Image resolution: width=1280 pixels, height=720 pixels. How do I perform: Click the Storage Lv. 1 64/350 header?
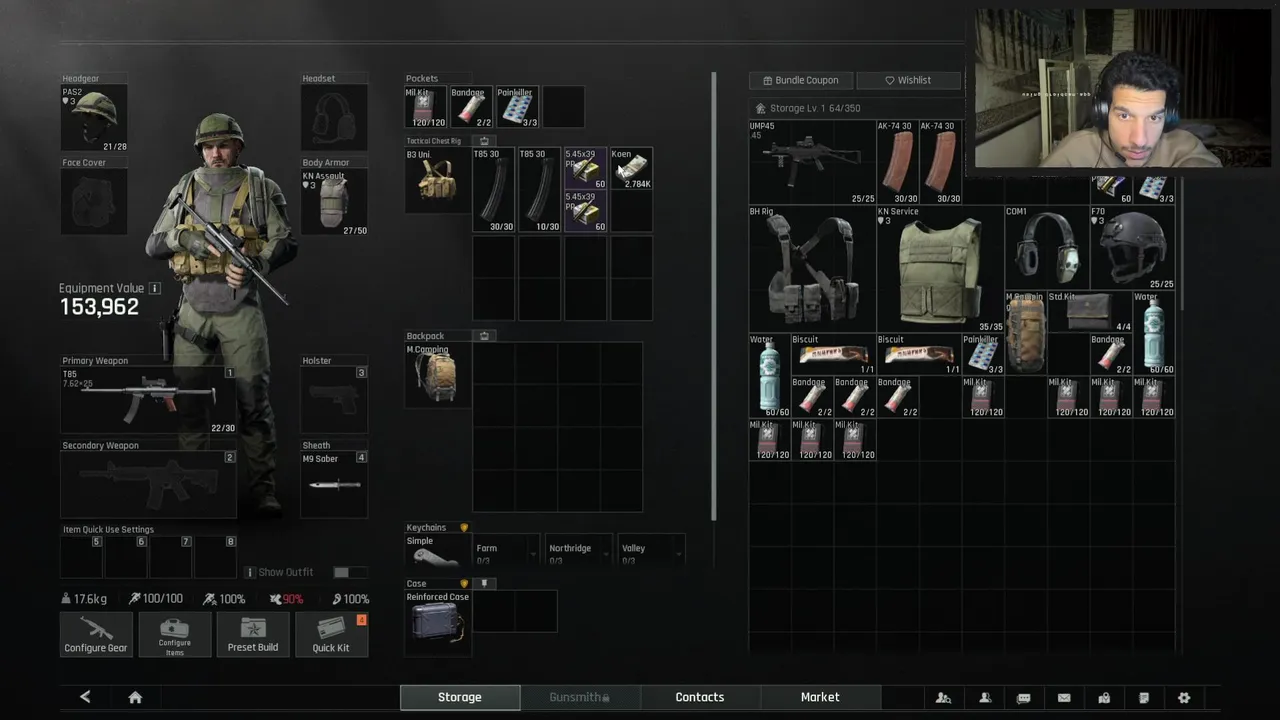[808, 108]
